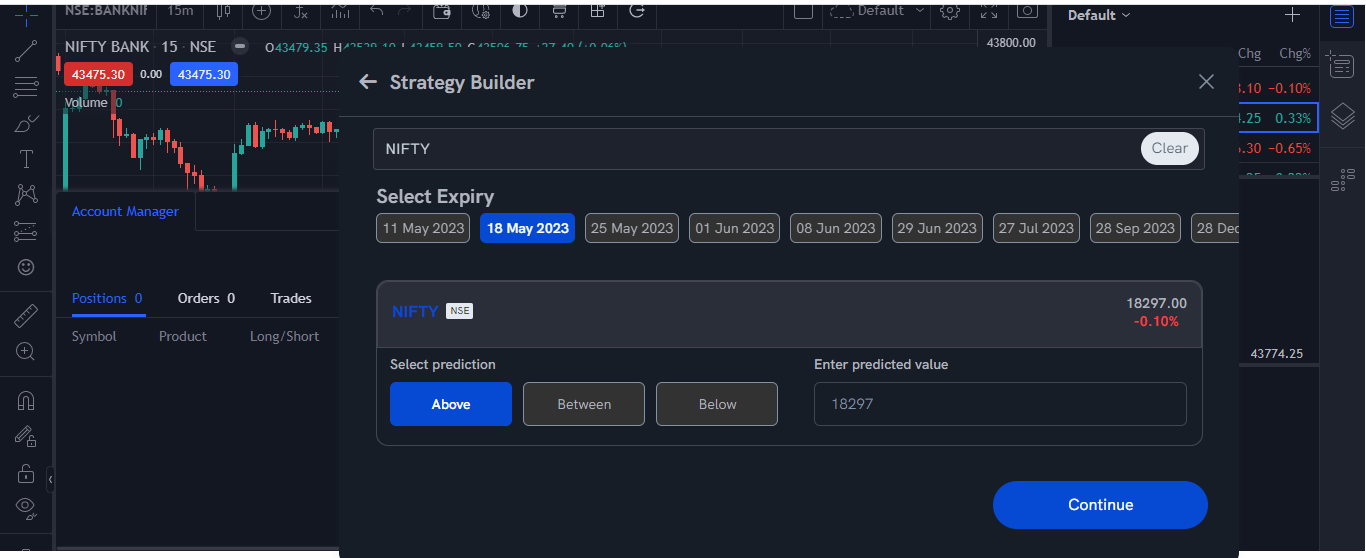Toggle the dark/light theme icon
Screen dimensions: 1366x558
tap(520, 12)
